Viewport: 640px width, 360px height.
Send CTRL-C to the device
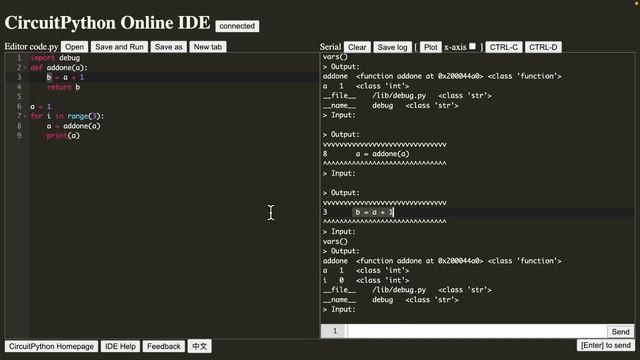click(504, 47)
